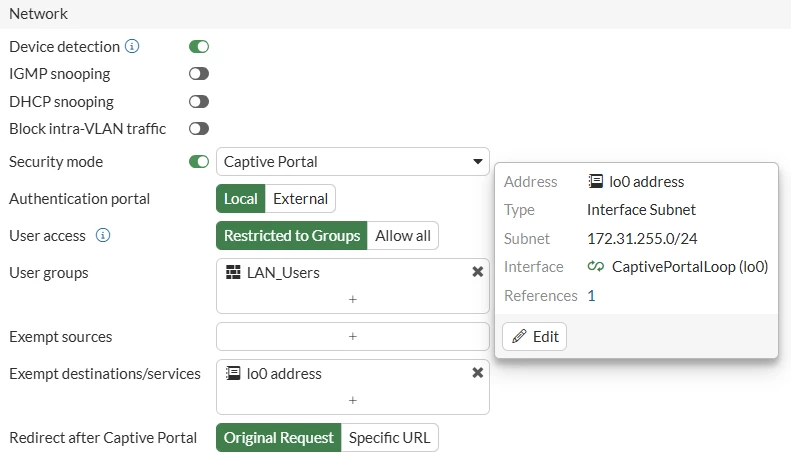
Task: Click the User access info icon
Action: pos(103,236)
